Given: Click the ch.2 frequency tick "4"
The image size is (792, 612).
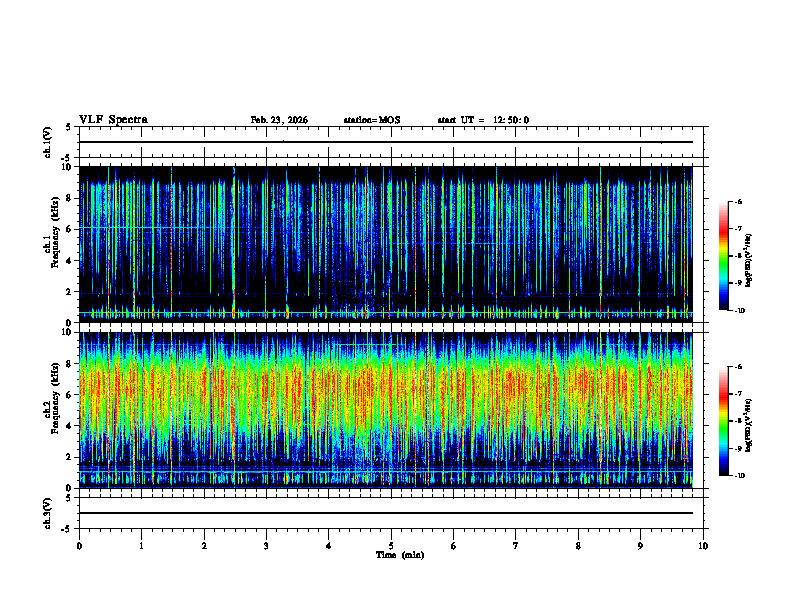Looking at the screenshot, I should pos(70,426).
